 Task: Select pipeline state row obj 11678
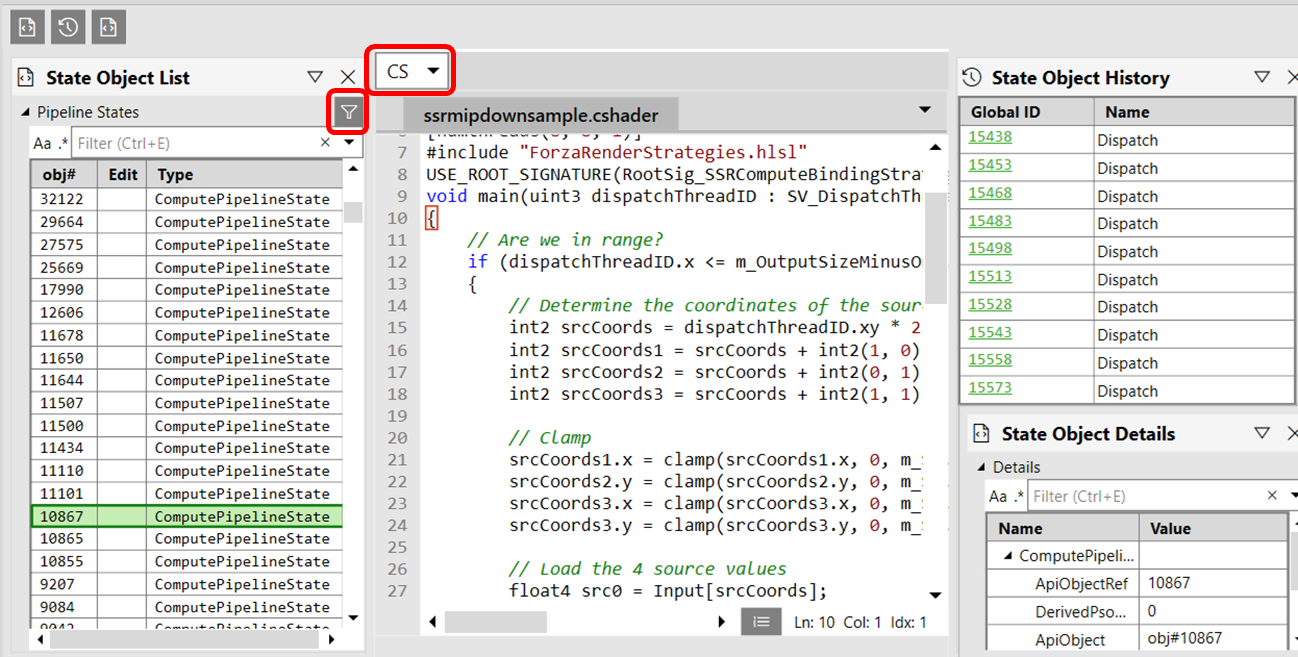click(x=187, y=335)
